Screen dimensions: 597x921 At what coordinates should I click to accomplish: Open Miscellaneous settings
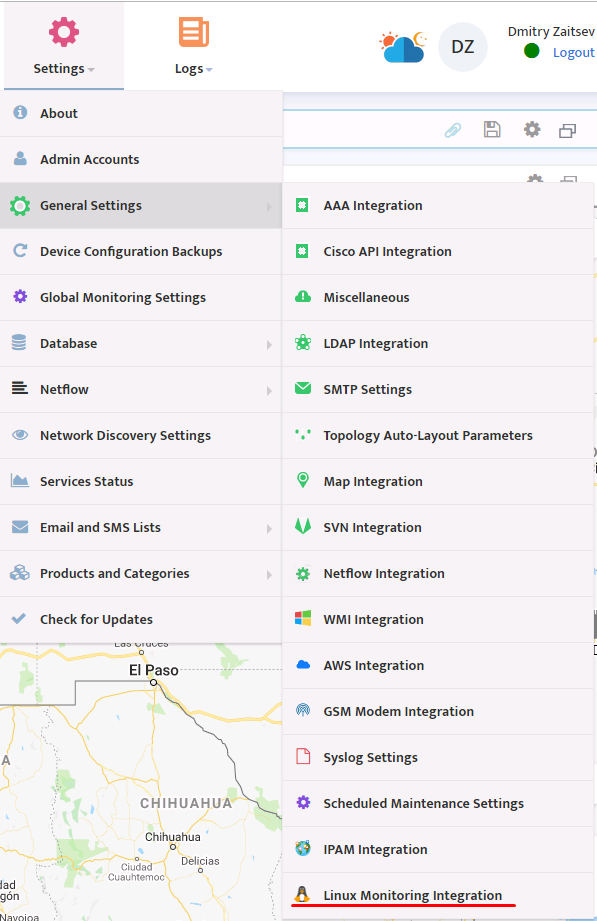[438, 297]
